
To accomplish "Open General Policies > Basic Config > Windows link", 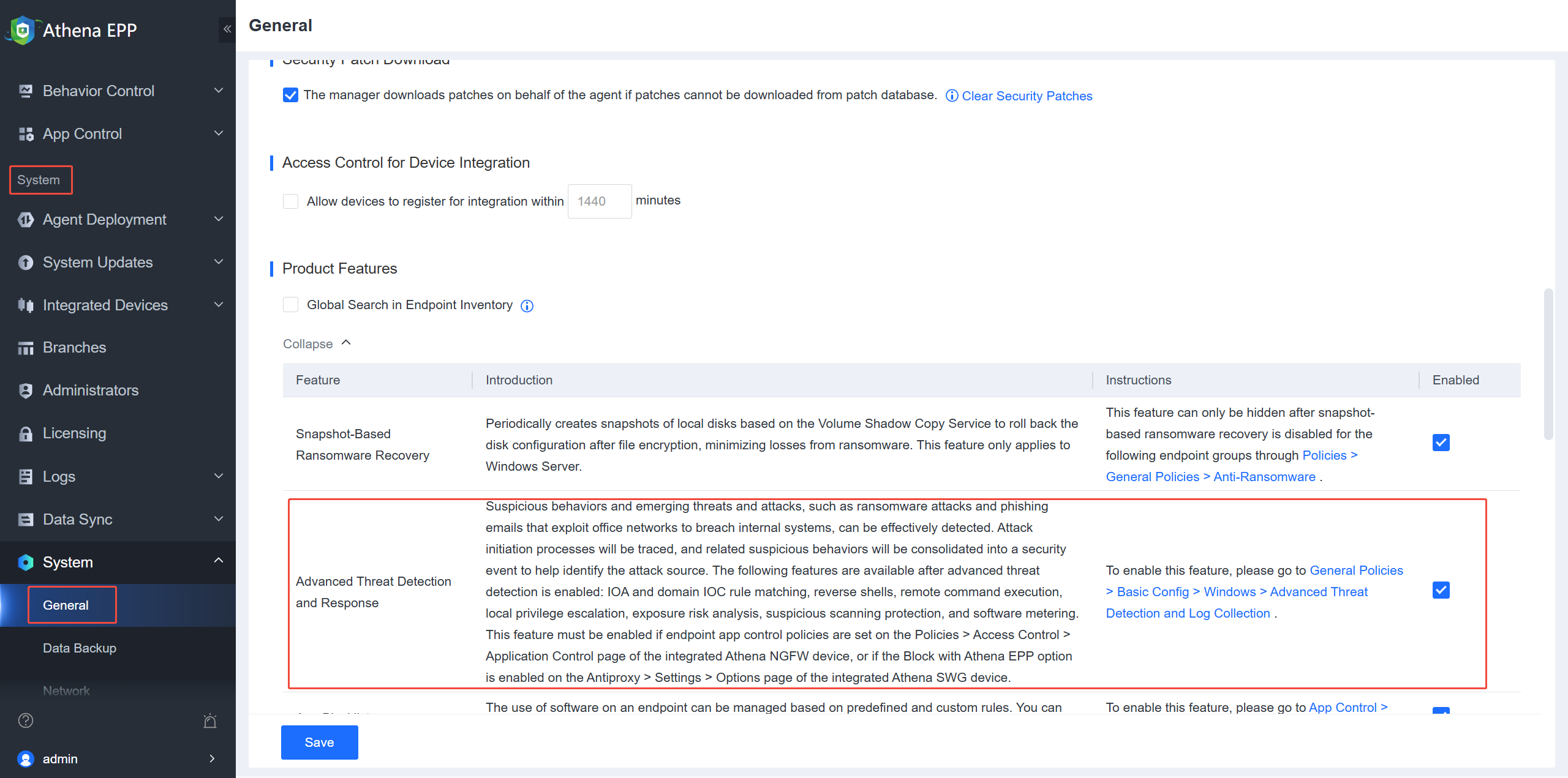I will click(1254, 592).
